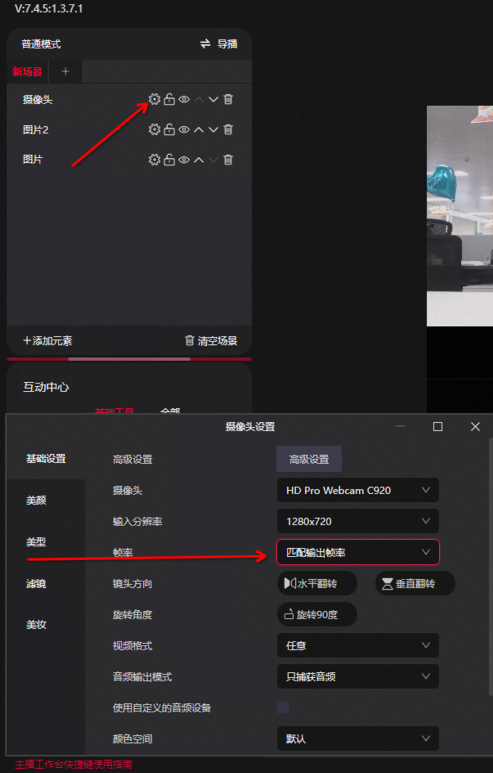This screenshot has width=493, height=773.
Task: Open the 音频输出模式 dropdown
Action: 358,676
